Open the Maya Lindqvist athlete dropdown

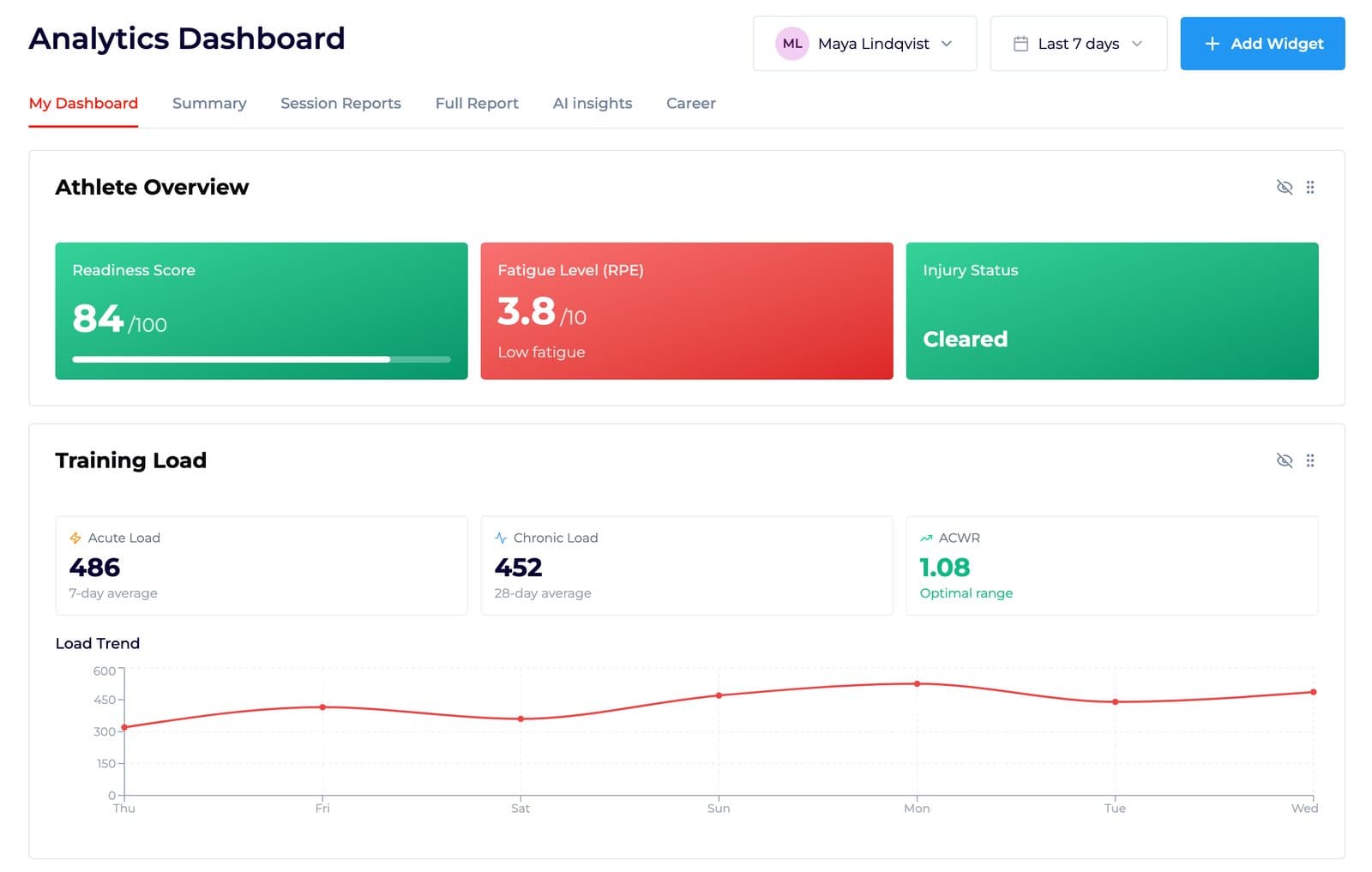click(x=864, y=44)
